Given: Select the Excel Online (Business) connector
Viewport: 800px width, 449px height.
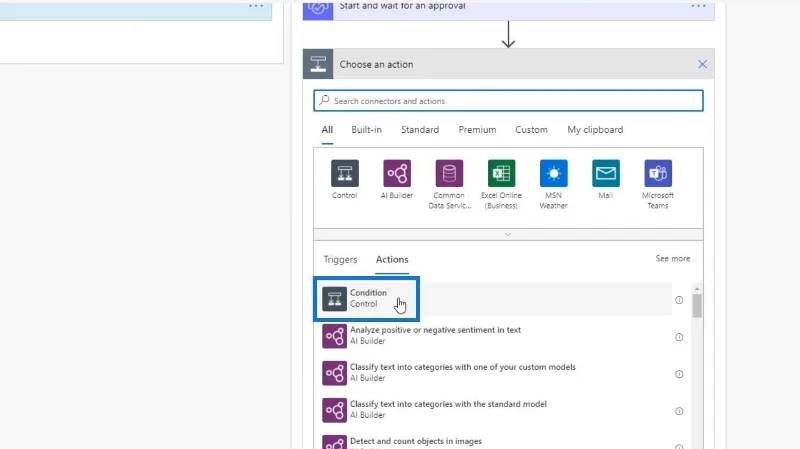Looking at the screenshot, I should [501, 173].
